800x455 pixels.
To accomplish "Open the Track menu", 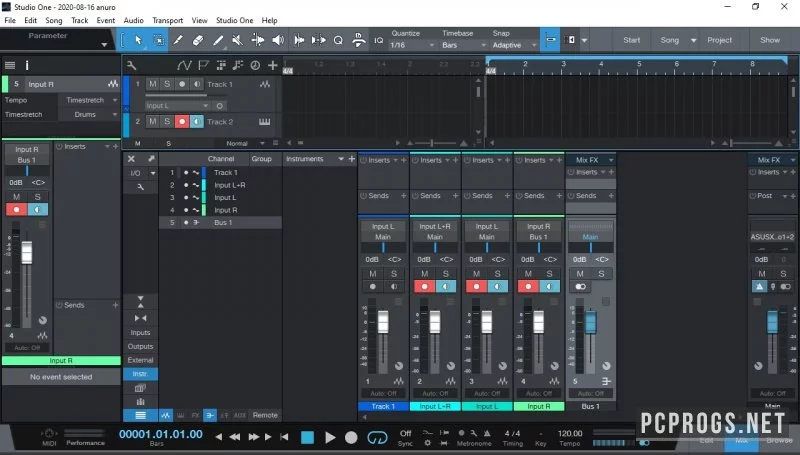I will [x=80, y=20].
